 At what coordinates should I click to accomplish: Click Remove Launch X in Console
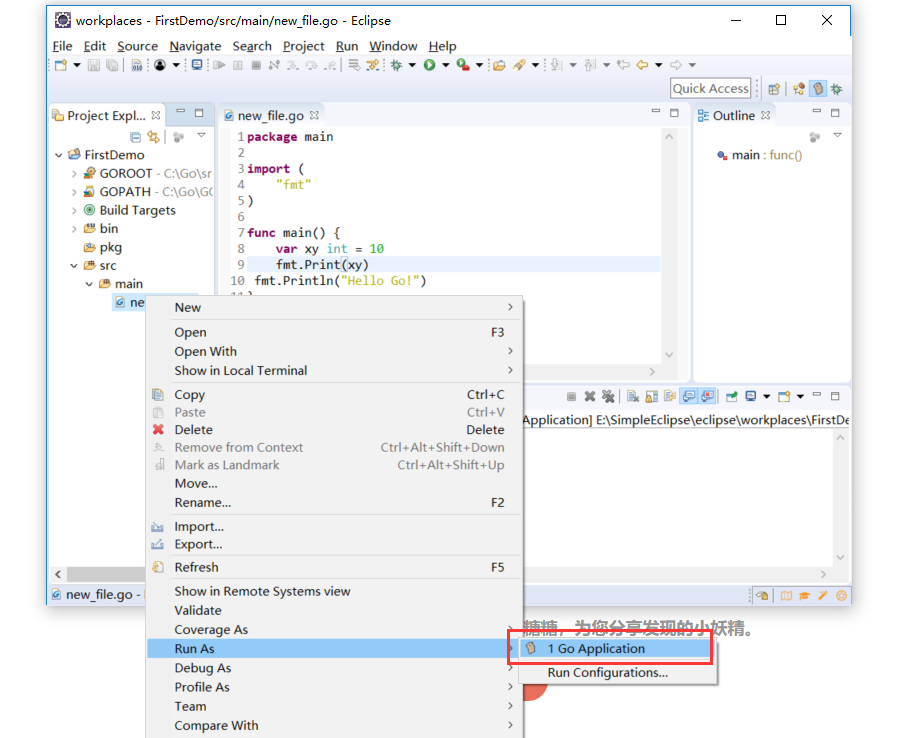[590, 396]
